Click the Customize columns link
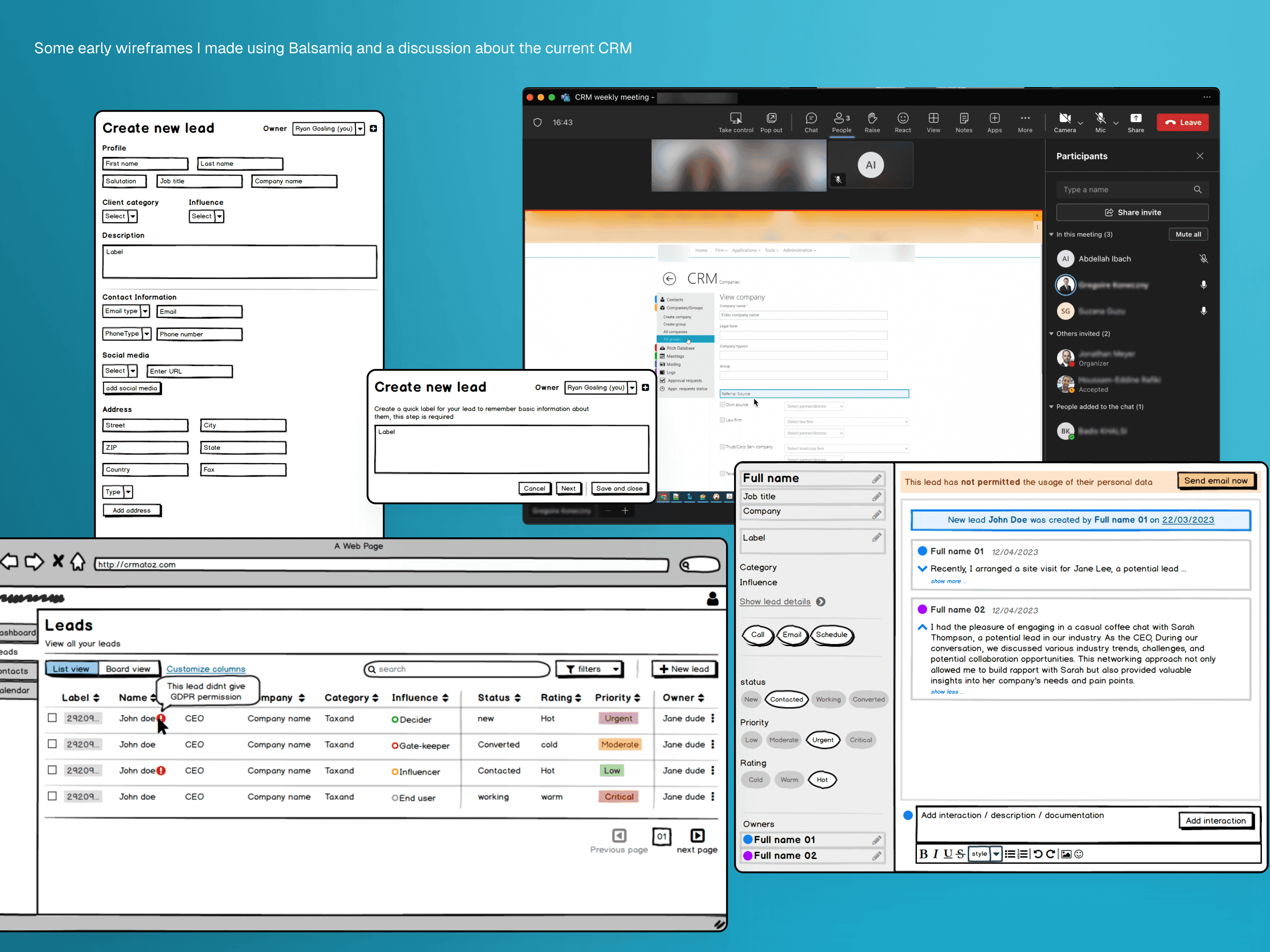Viewport: 1270px width, 952px height. pyautogui.click(x=206, y=669)
